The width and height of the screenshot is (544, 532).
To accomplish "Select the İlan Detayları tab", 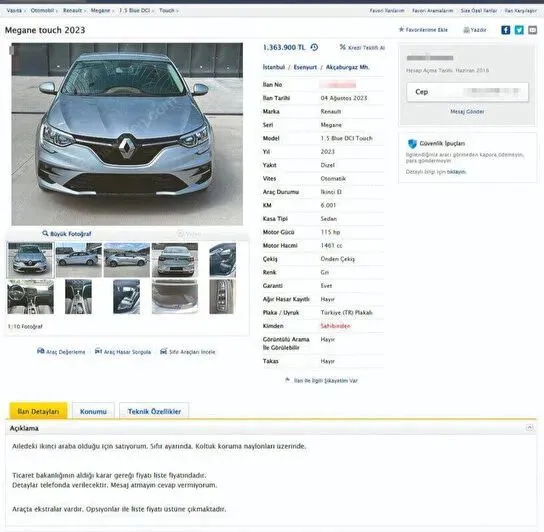I will (x=39, y=411).
